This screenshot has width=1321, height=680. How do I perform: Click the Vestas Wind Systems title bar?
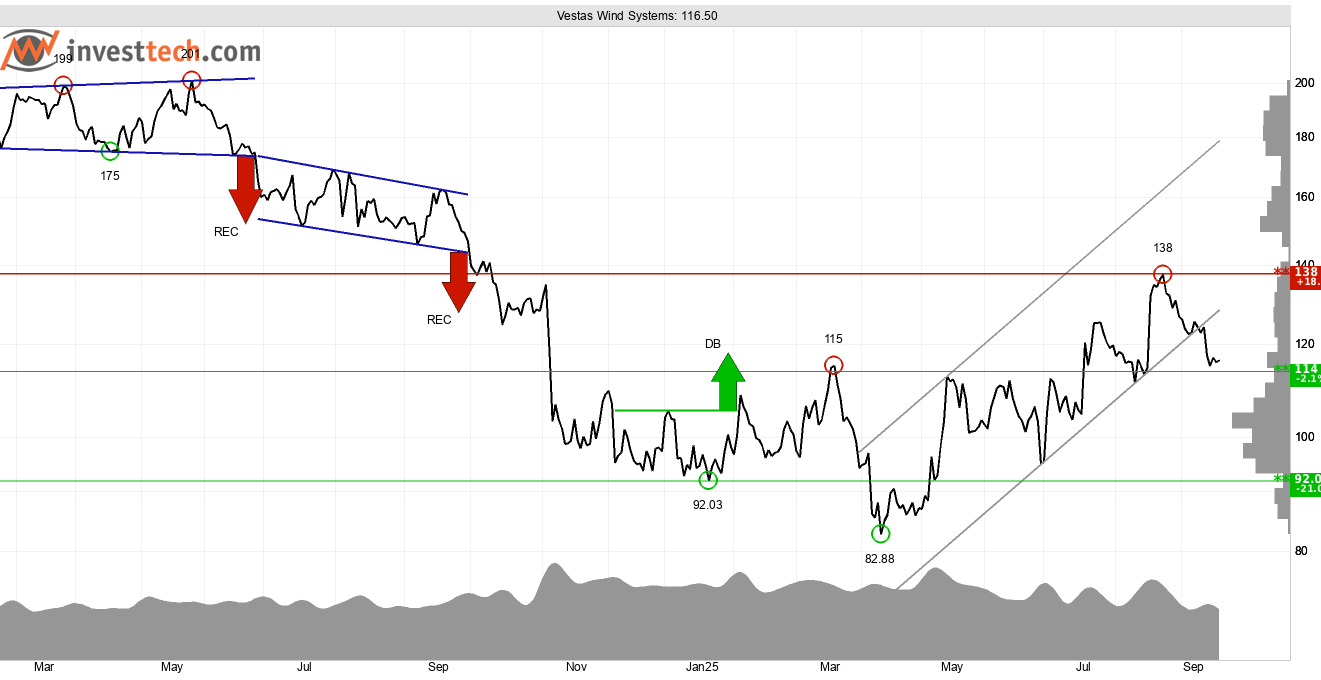(x=637, y=16)
